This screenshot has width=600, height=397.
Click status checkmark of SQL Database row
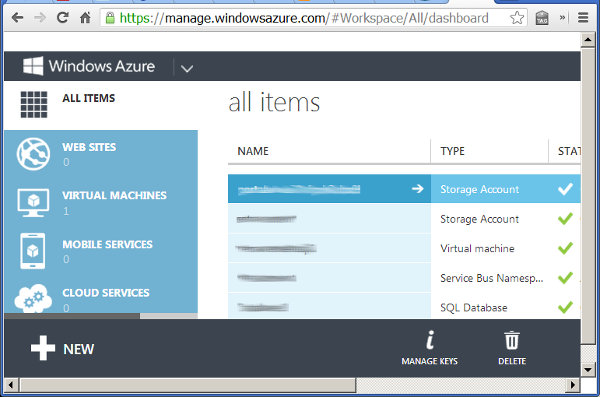[565, 307]
